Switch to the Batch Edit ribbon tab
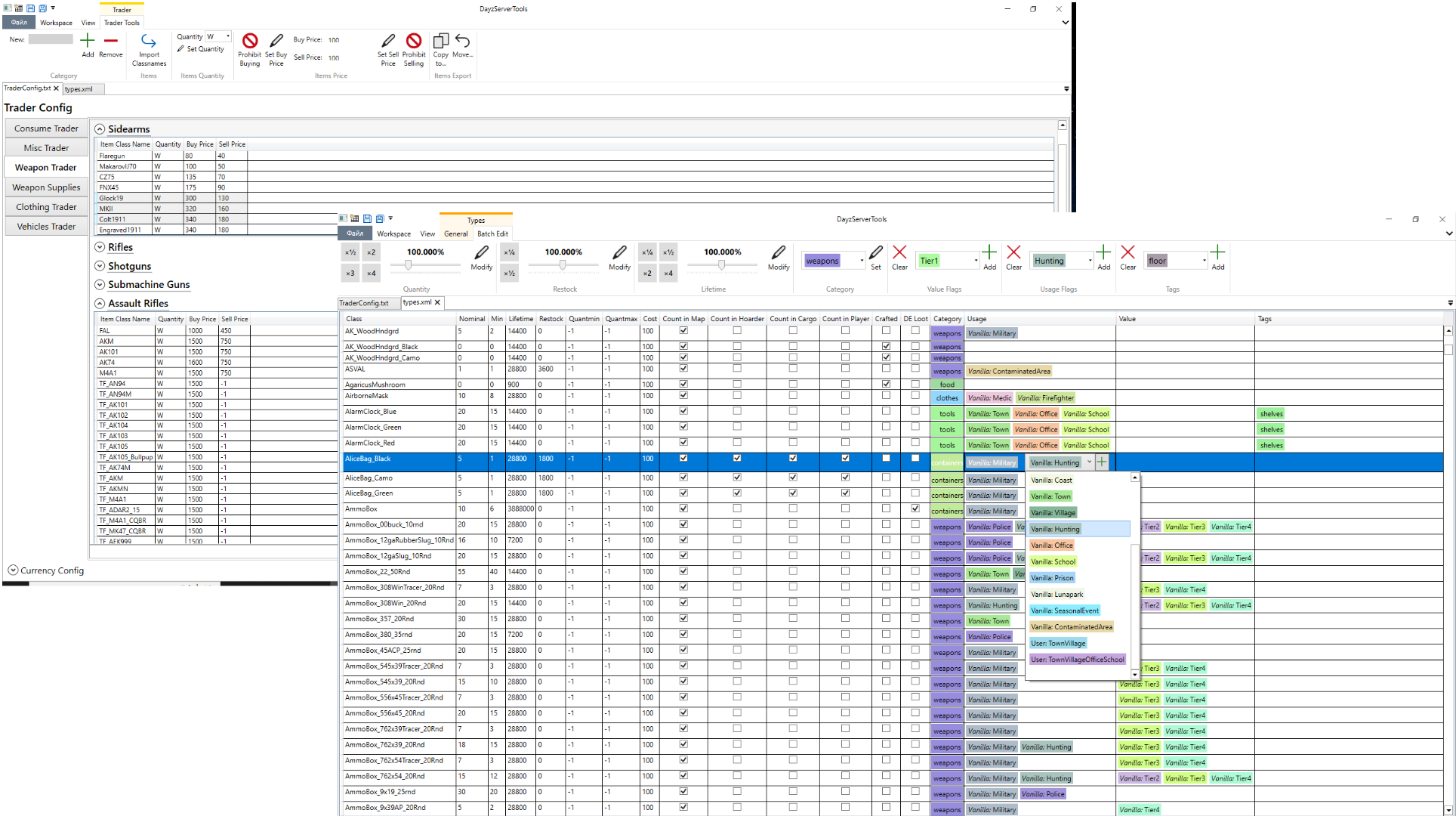 492,233
